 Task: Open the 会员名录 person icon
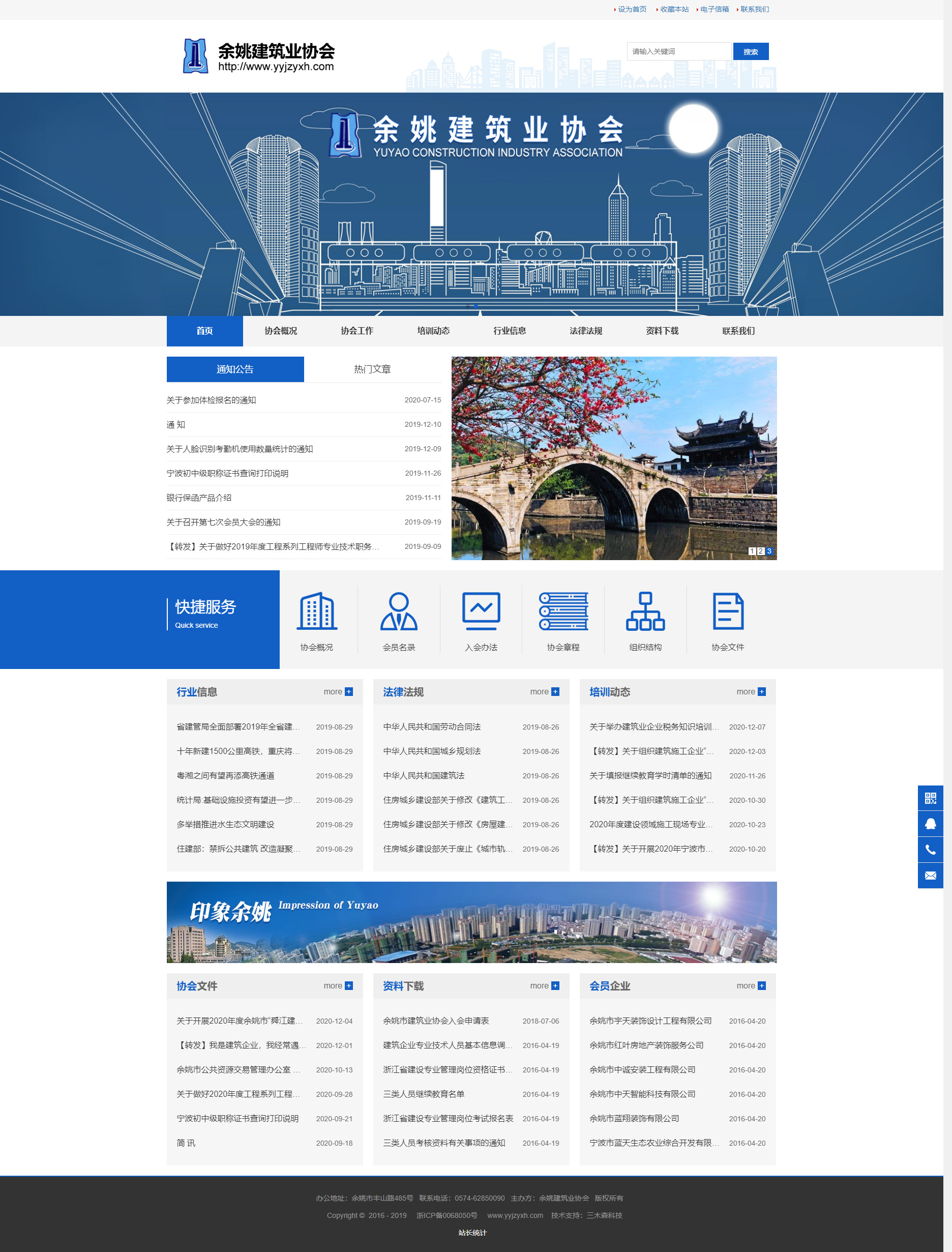(x=398, y=612)
